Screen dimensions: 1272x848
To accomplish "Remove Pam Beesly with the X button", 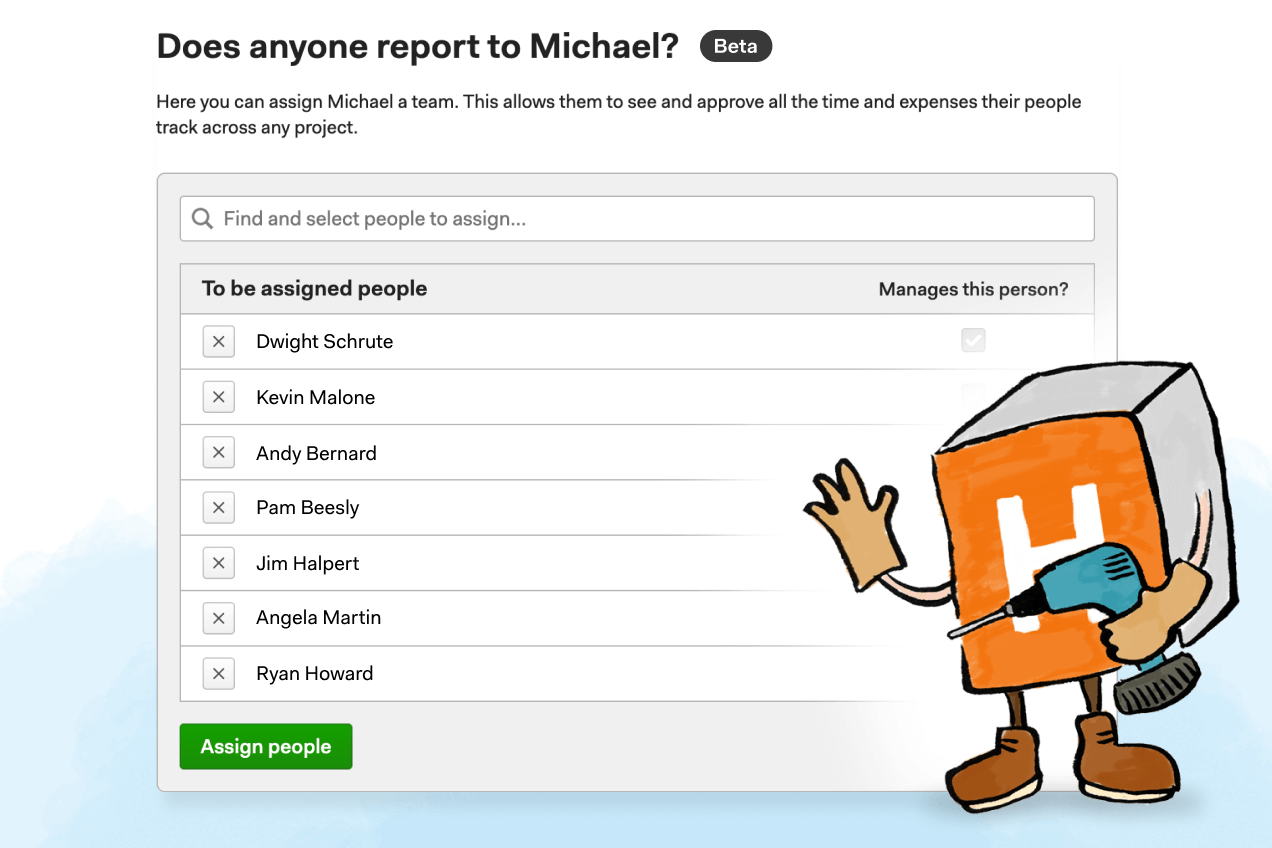I will click(x=218, y=507).
